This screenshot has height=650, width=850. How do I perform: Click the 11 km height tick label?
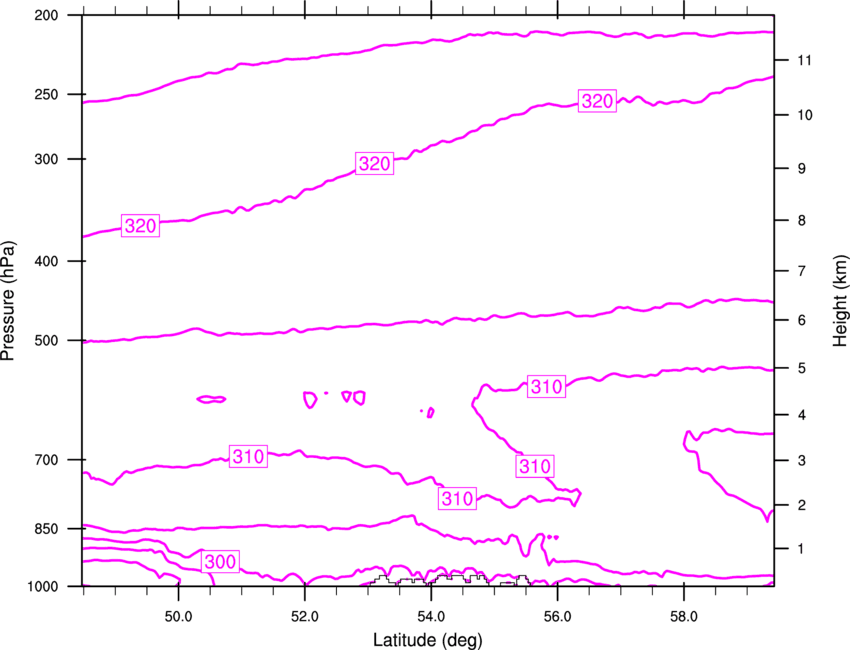coord(804,60)
